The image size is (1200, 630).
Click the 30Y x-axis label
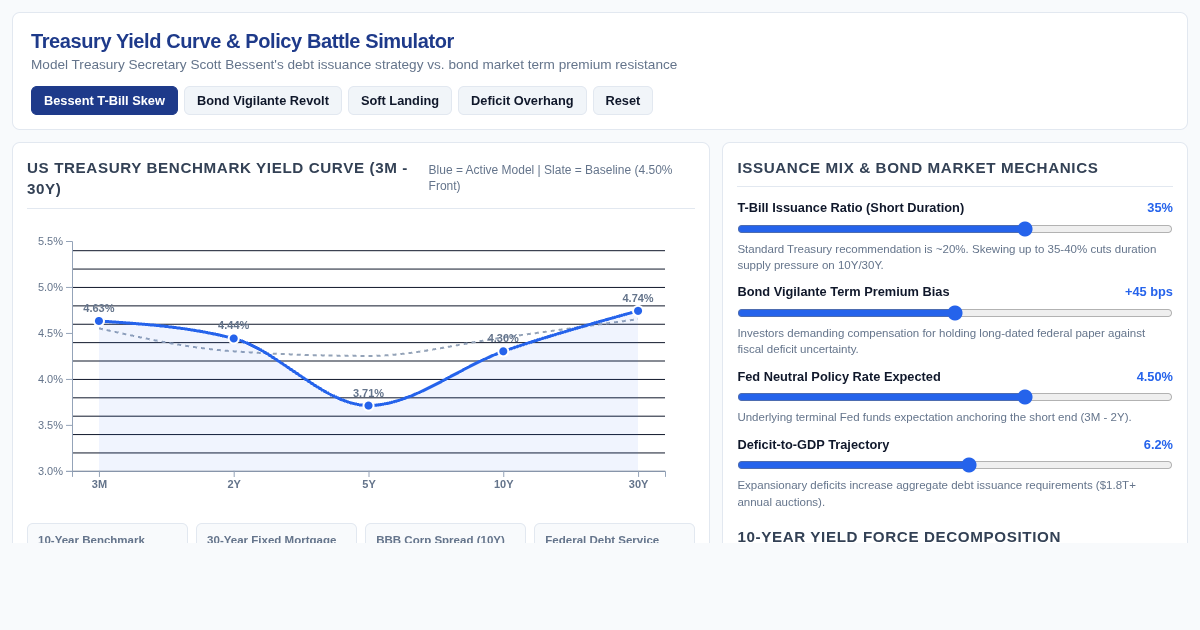pyautogui.click(x=638, y=484)
